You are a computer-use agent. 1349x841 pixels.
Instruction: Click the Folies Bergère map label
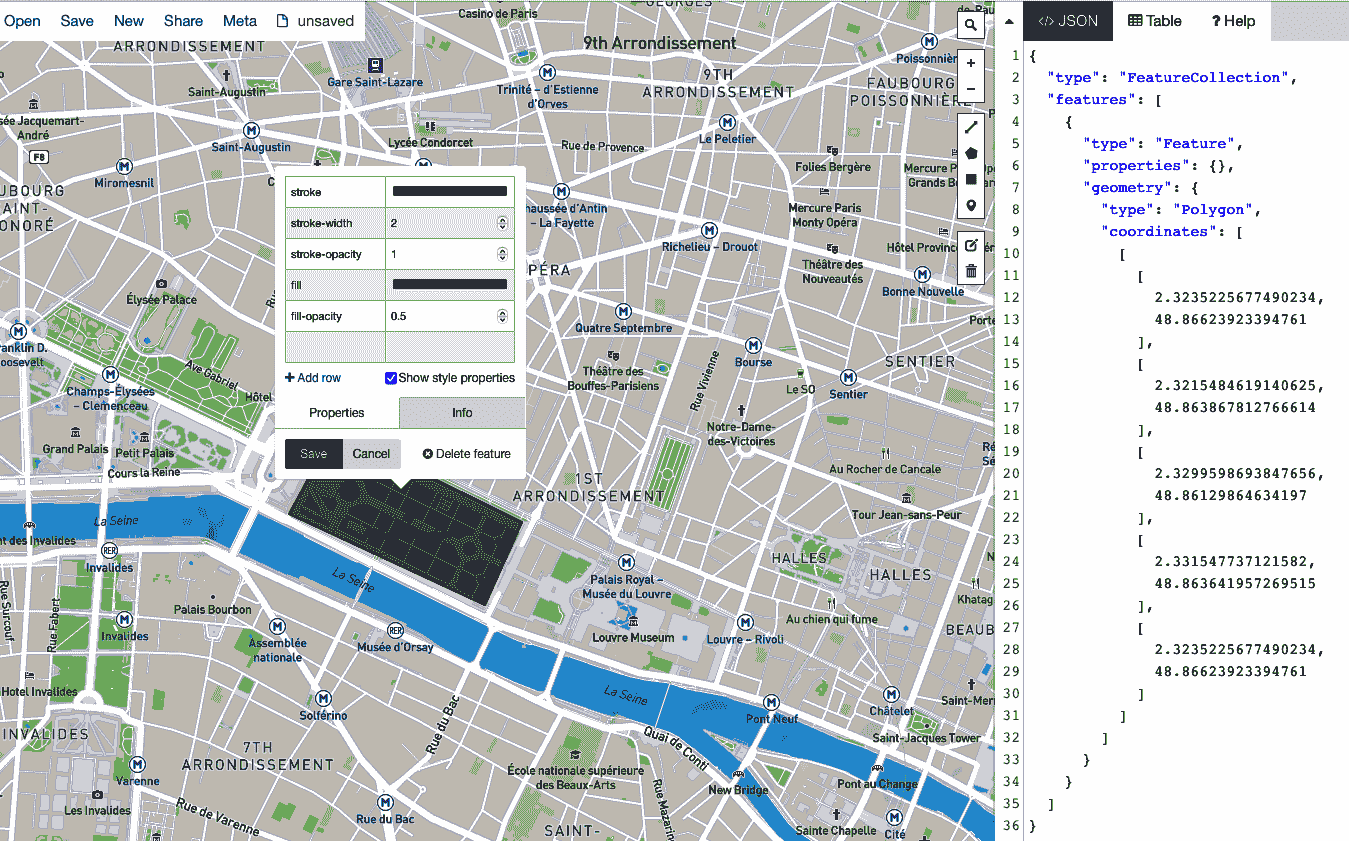tap(832, 167)
